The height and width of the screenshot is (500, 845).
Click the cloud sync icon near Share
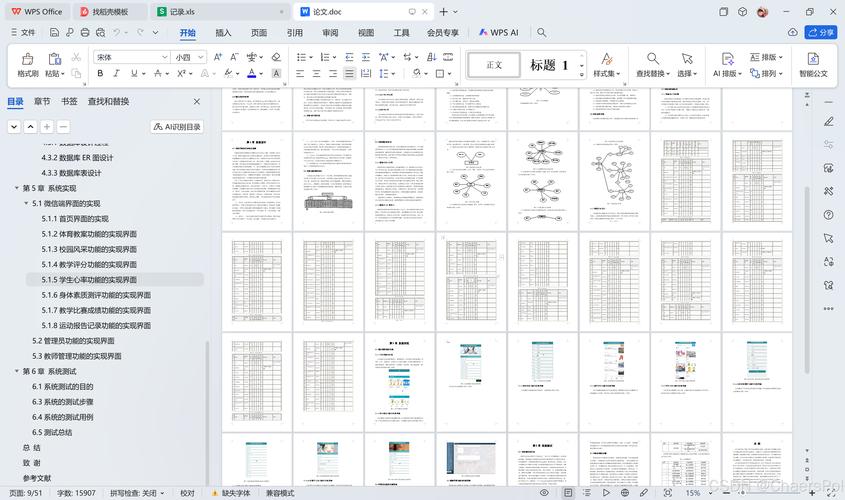792,32
